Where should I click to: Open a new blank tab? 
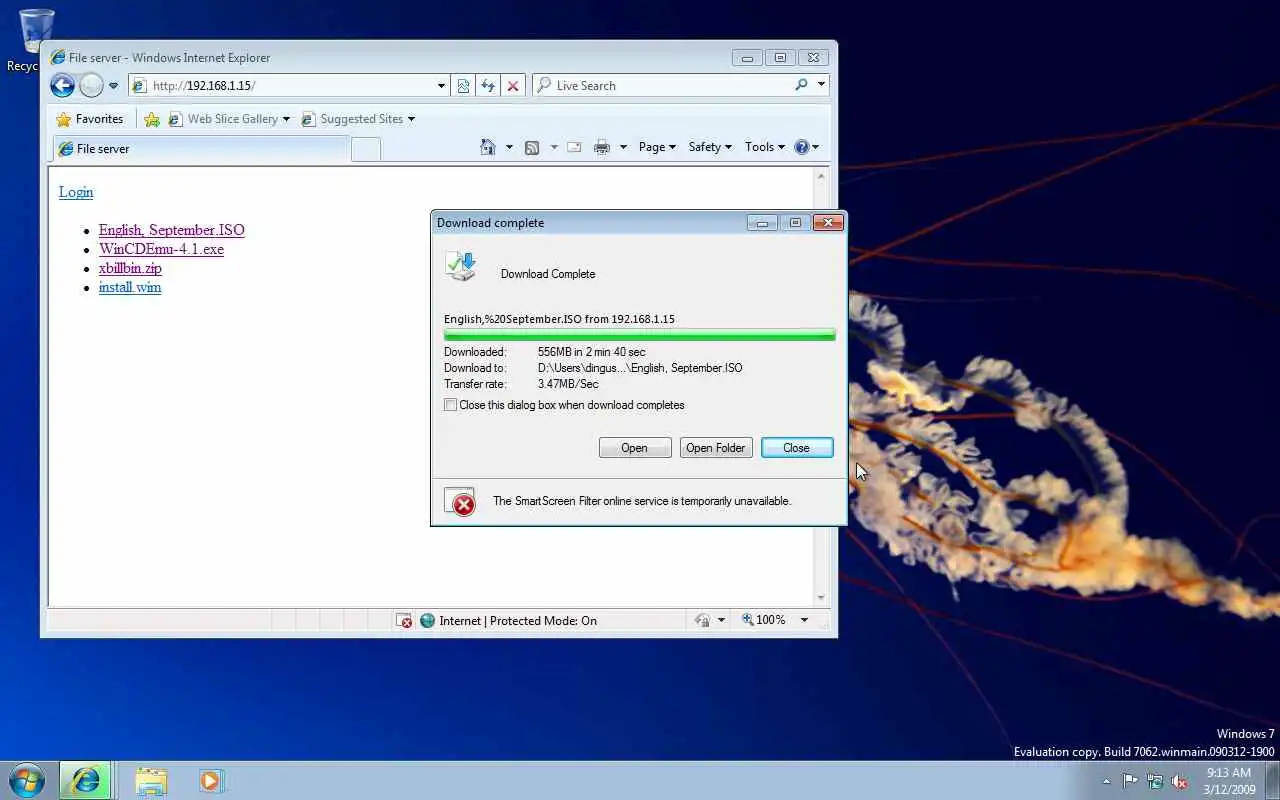tap(366, 150)
